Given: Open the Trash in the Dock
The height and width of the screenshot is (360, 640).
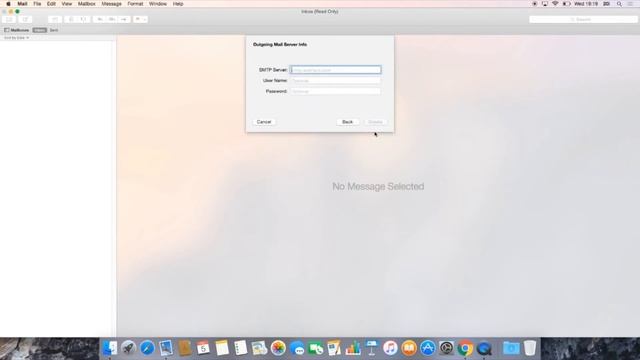Looking at the screenshot, I should [x=530, y=348].
